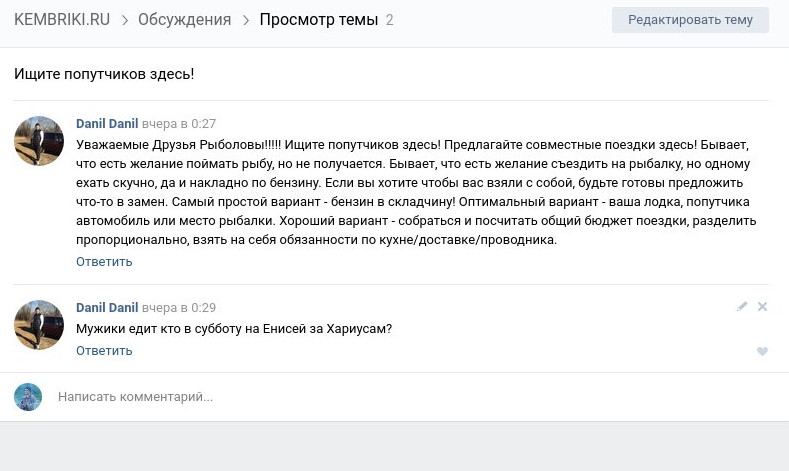Delete the second comment with X icon
The image size is (789, 471).
[x=762, y=306]
